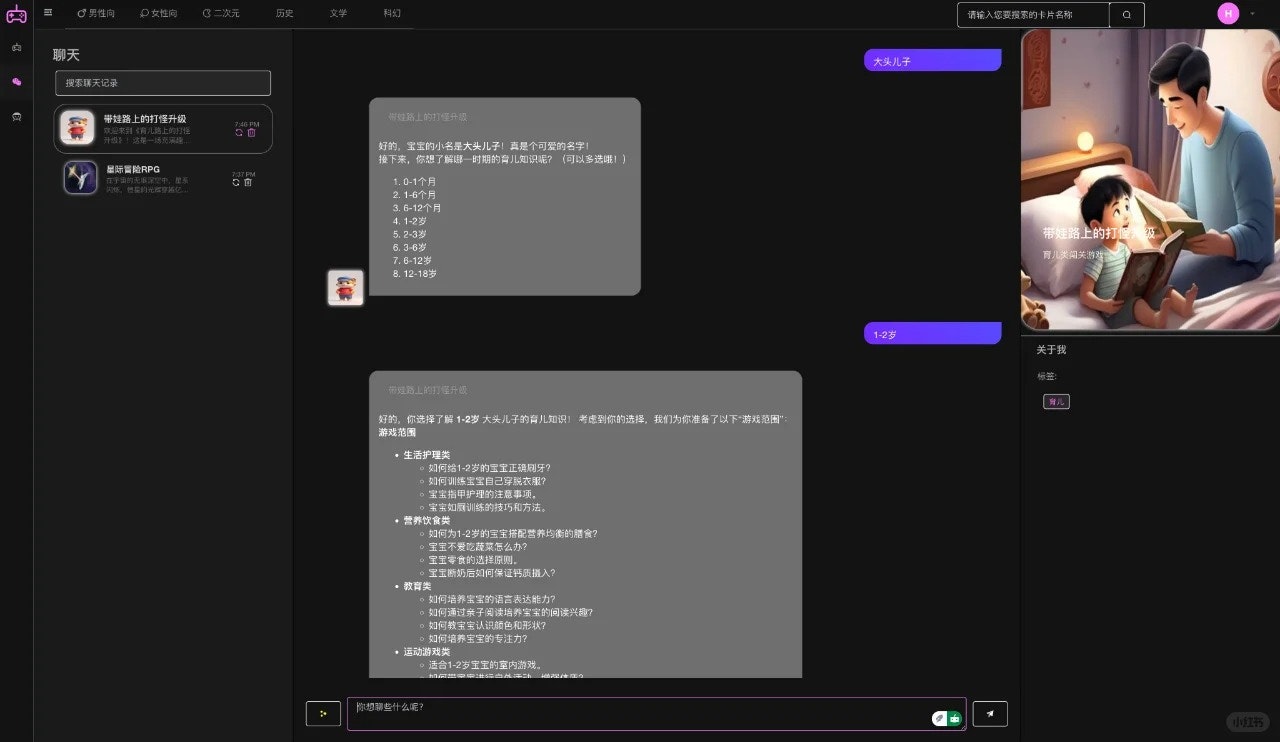Image resolution: width=1280 pixels, height=742 pixels.
Task: Open the 历史 category
Action: click(x=283, y=14)
